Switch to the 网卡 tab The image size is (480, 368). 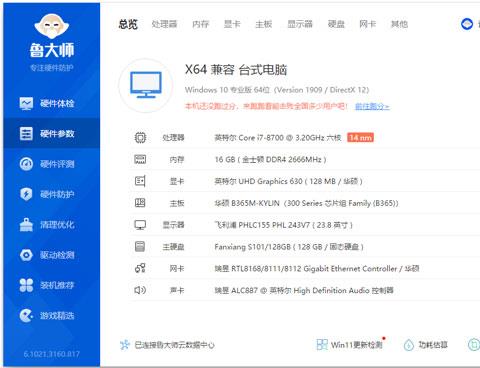click(367, 24)
